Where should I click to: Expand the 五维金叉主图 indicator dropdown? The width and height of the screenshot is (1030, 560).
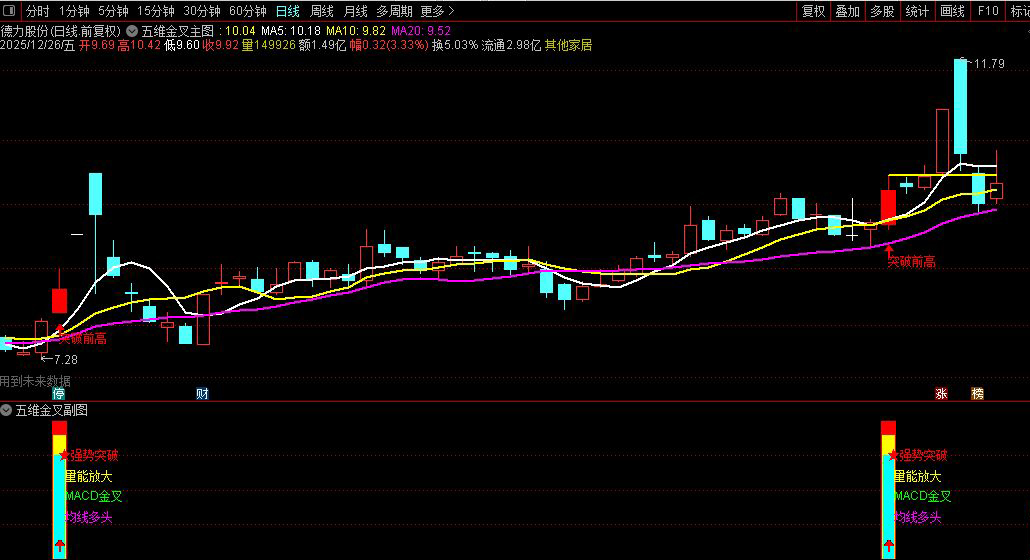[x=132, y=31]
